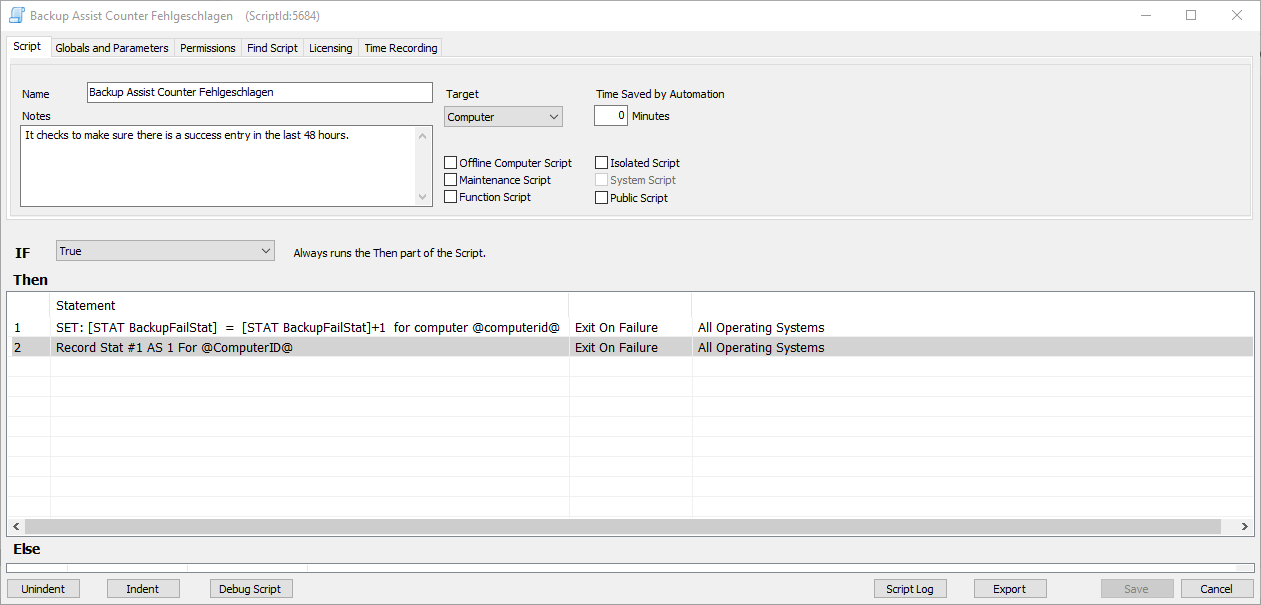Expand the IF condition True dropdown
Screen dimensions: 1261x605
[x=165, y=251]
